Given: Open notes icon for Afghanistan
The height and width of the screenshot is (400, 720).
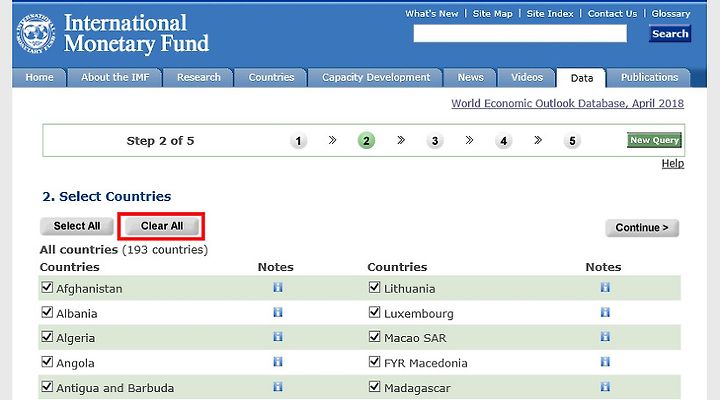Looking at the screenshot, I should pos(278,287).
